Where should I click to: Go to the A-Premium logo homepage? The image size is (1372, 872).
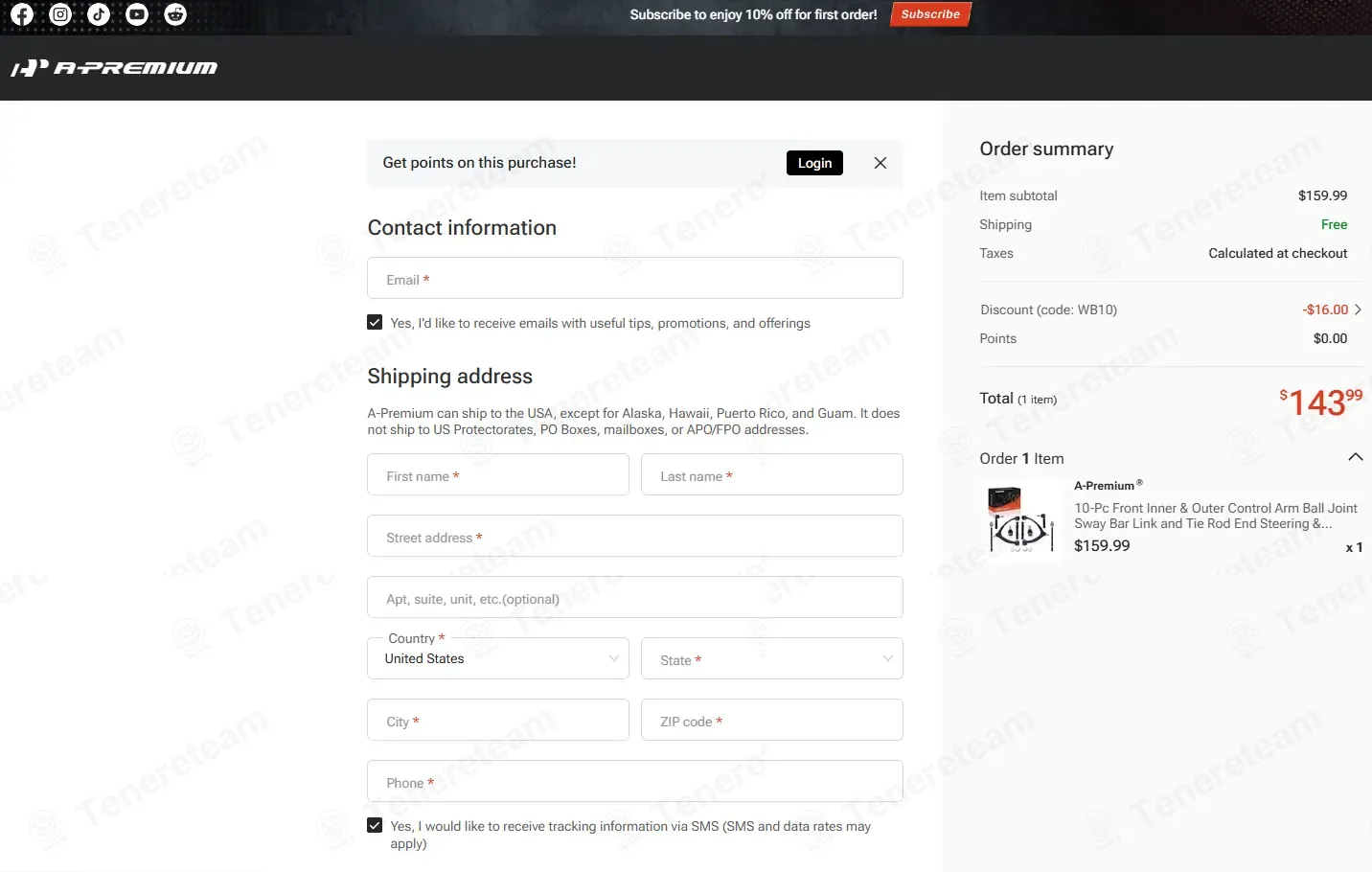pyautogui.click(x=114, y=68)
